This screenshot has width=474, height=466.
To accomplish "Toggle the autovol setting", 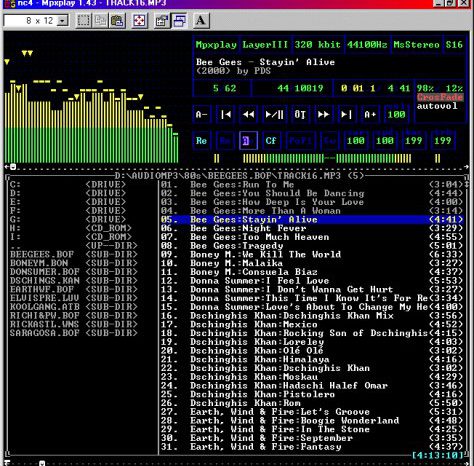I will tap(437, 106).
